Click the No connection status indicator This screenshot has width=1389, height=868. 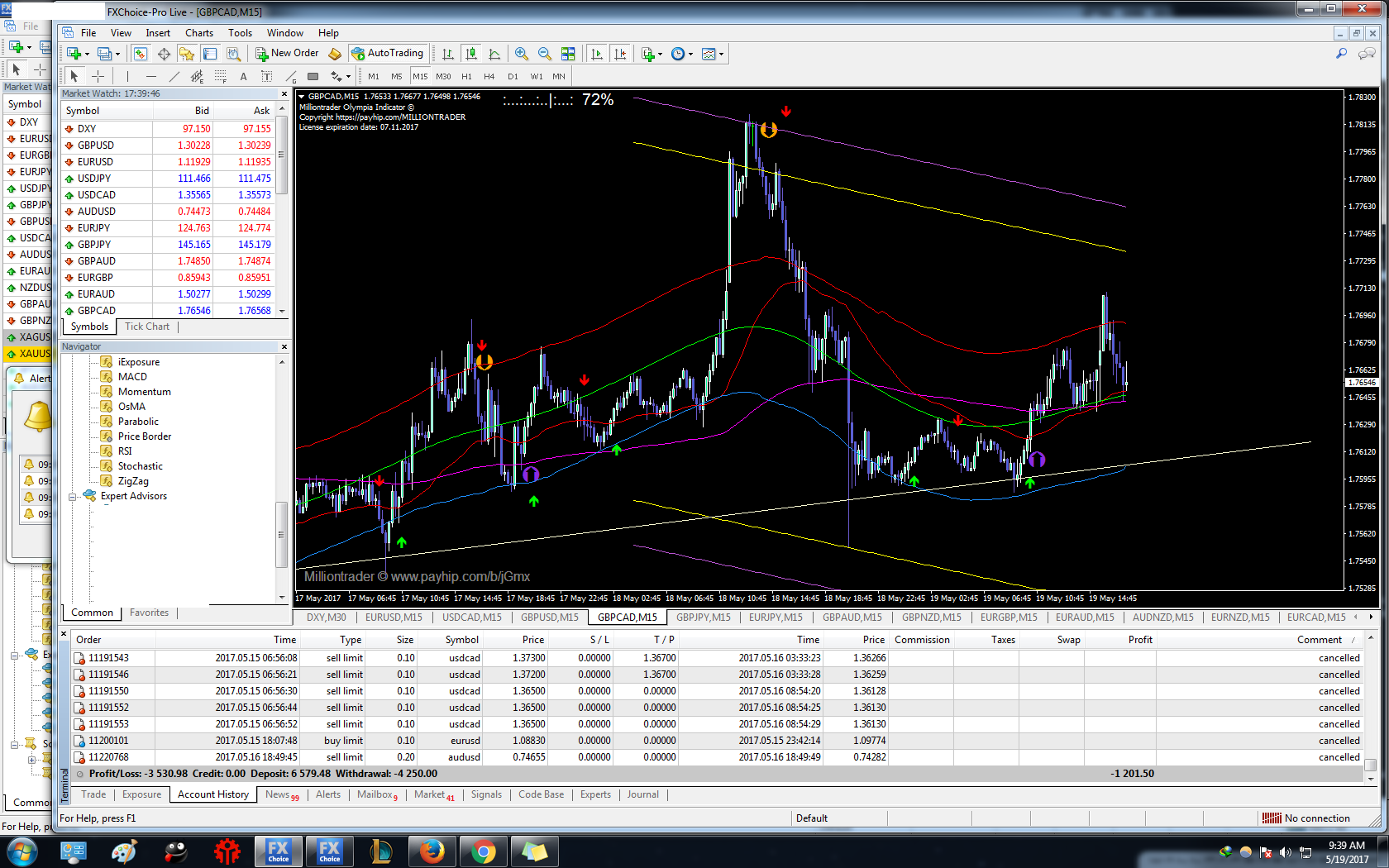1306,818
